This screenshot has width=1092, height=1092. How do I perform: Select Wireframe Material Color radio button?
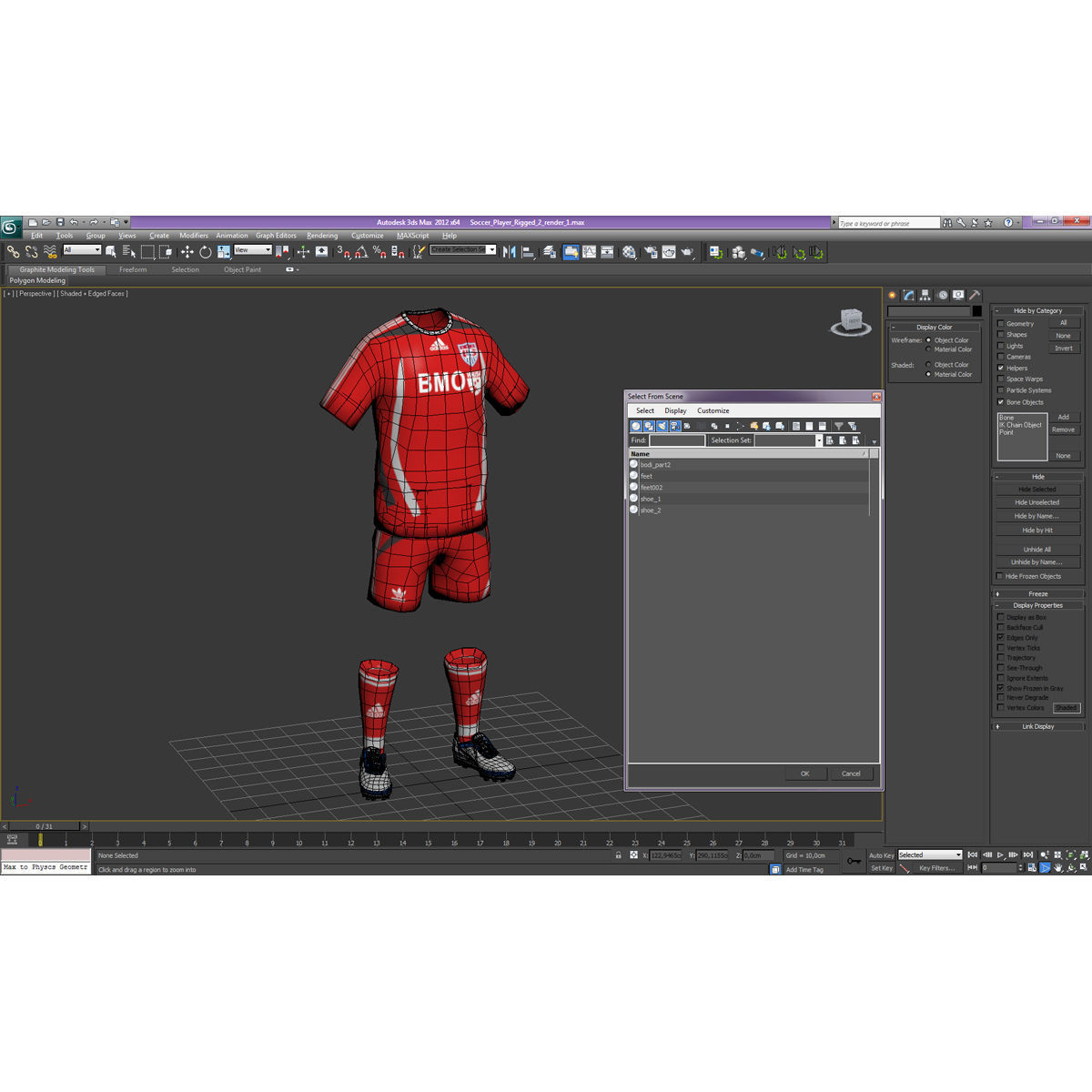point(928,349)
